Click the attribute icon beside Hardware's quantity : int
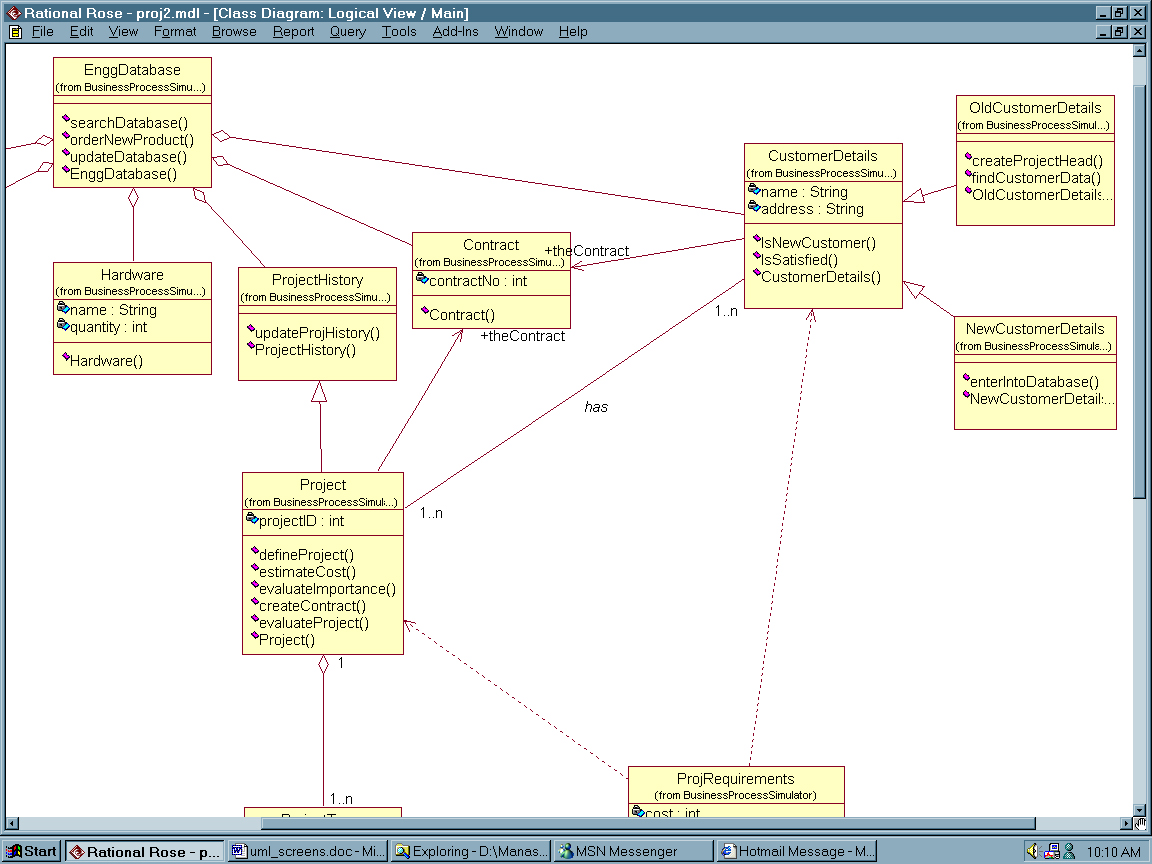This screenshot has width=1152, height=864. pos(63,325)
